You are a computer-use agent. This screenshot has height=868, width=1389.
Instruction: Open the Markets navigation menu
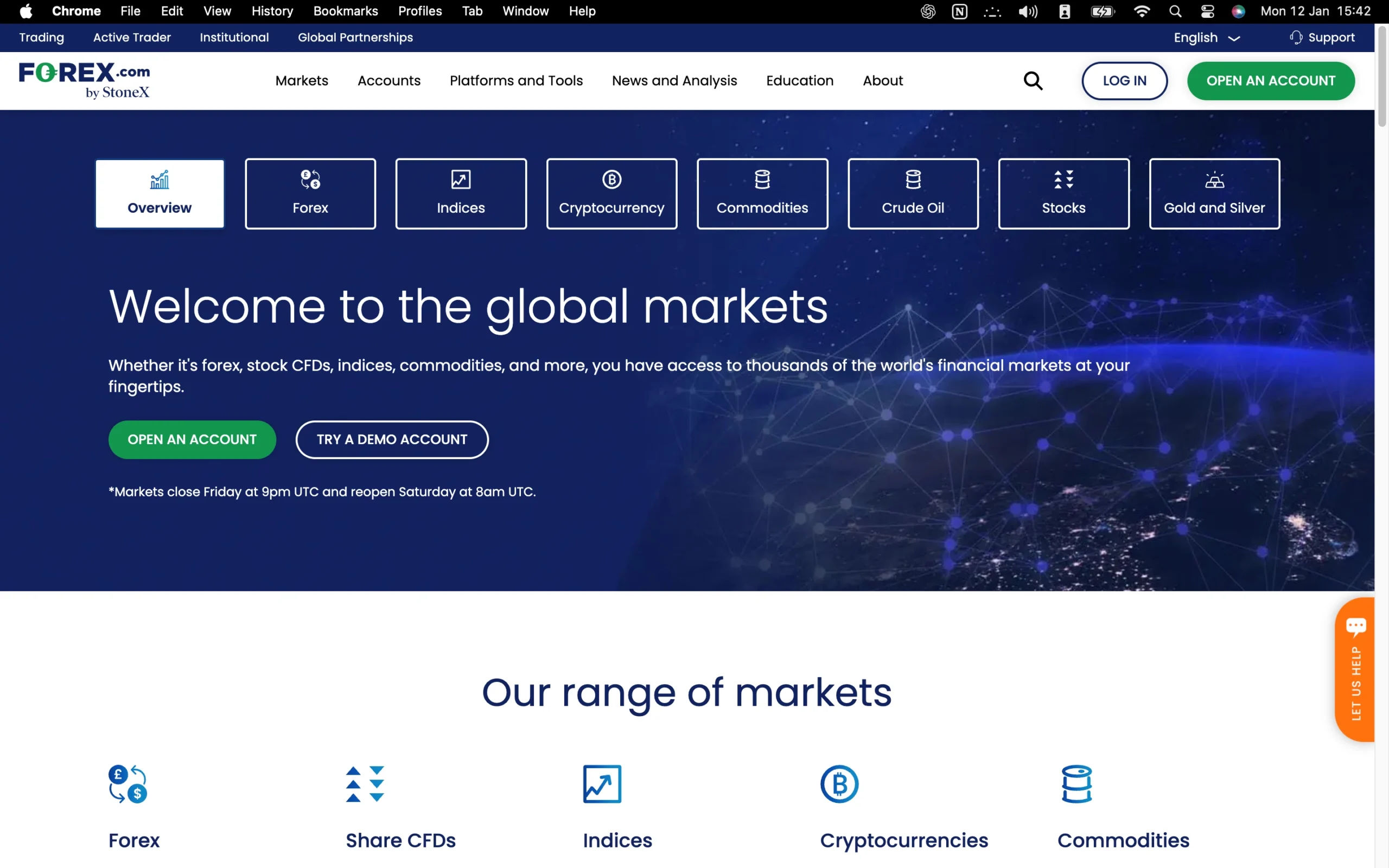(x=301, y=80)
